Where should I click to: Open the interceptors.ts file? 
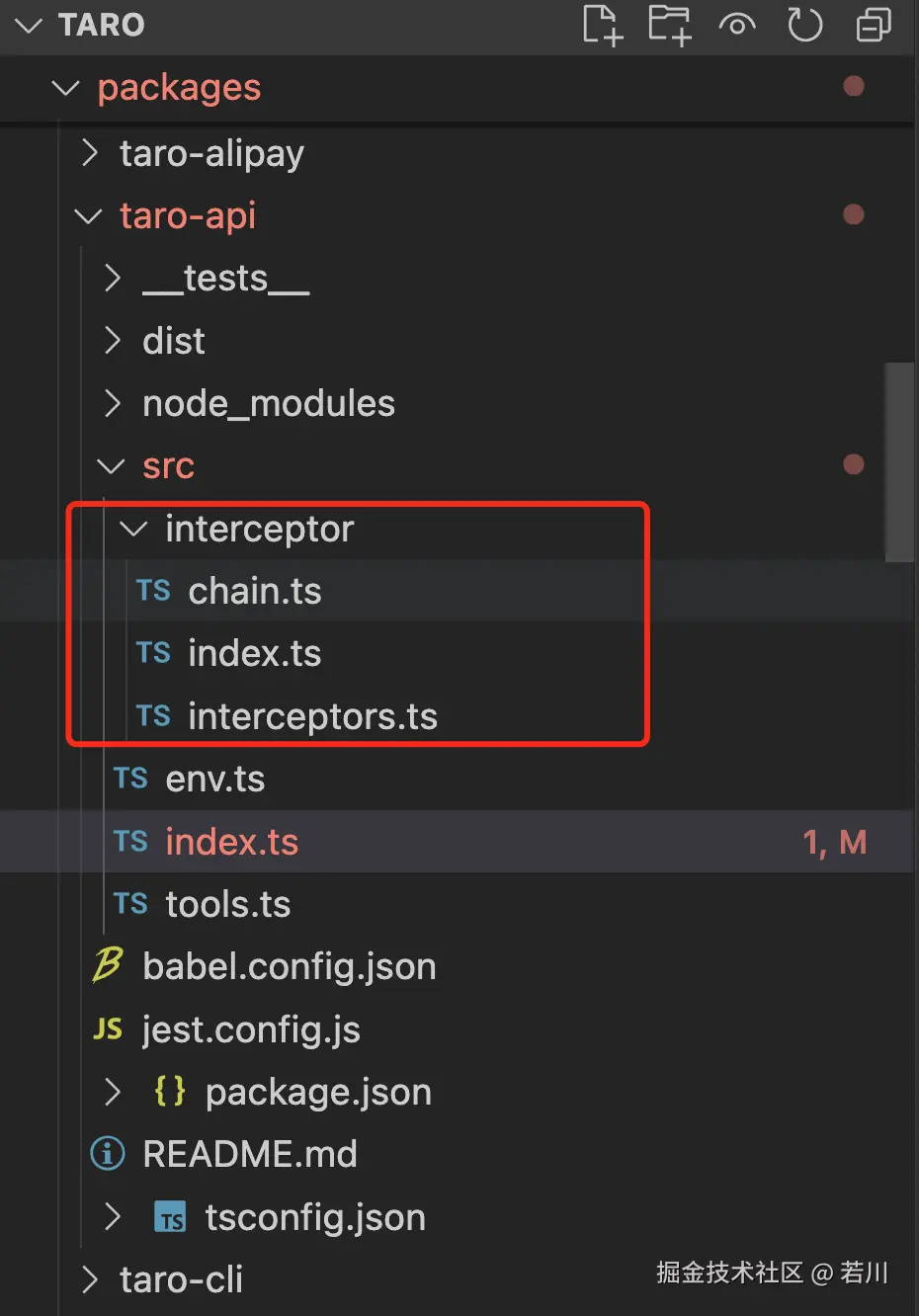[x=313, y=716]
